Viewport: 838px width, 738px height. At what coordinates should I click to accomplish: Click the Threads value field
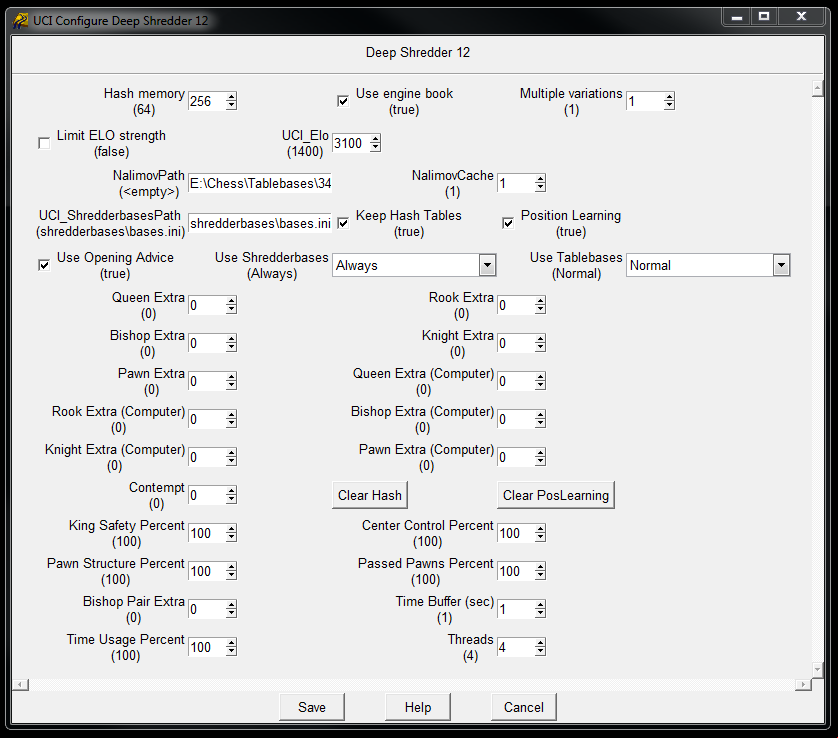point(516,647)
